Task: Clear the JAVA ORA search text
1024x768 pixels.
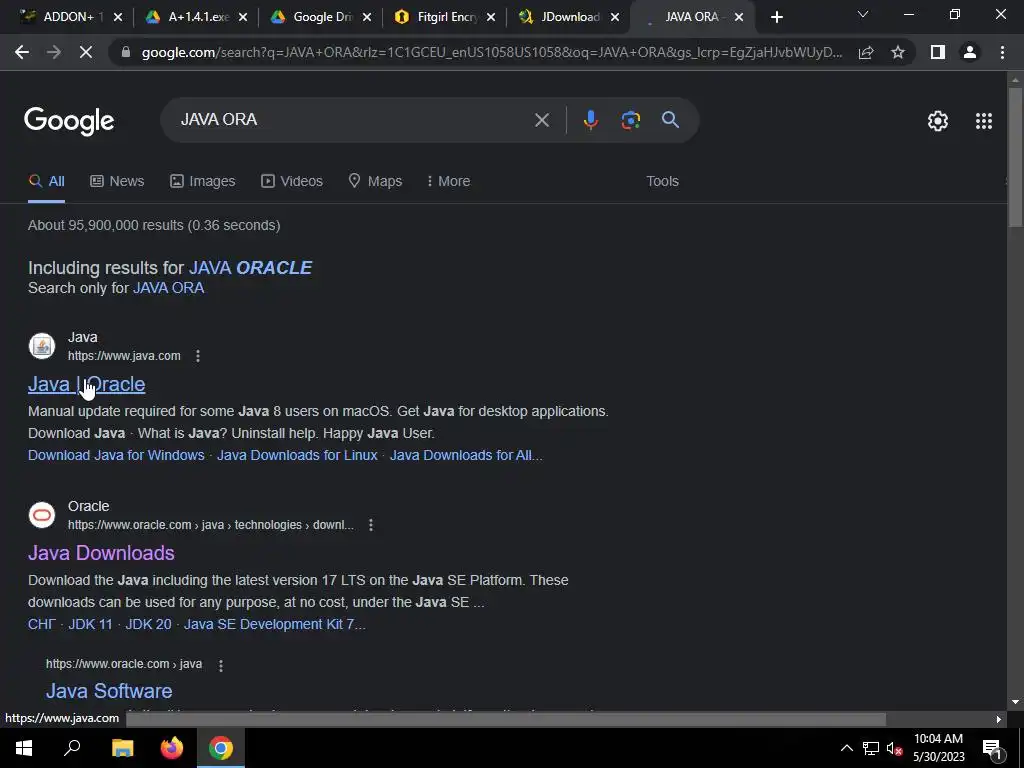Action: [541, 120]
